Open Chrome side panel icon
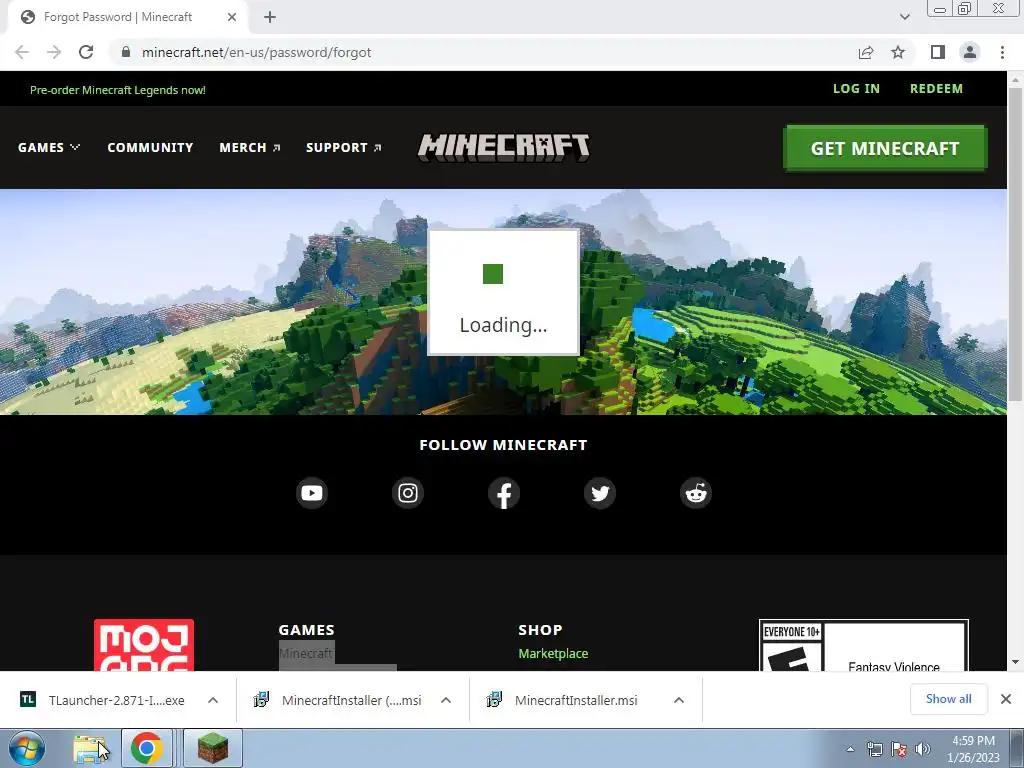 (938, 52)
